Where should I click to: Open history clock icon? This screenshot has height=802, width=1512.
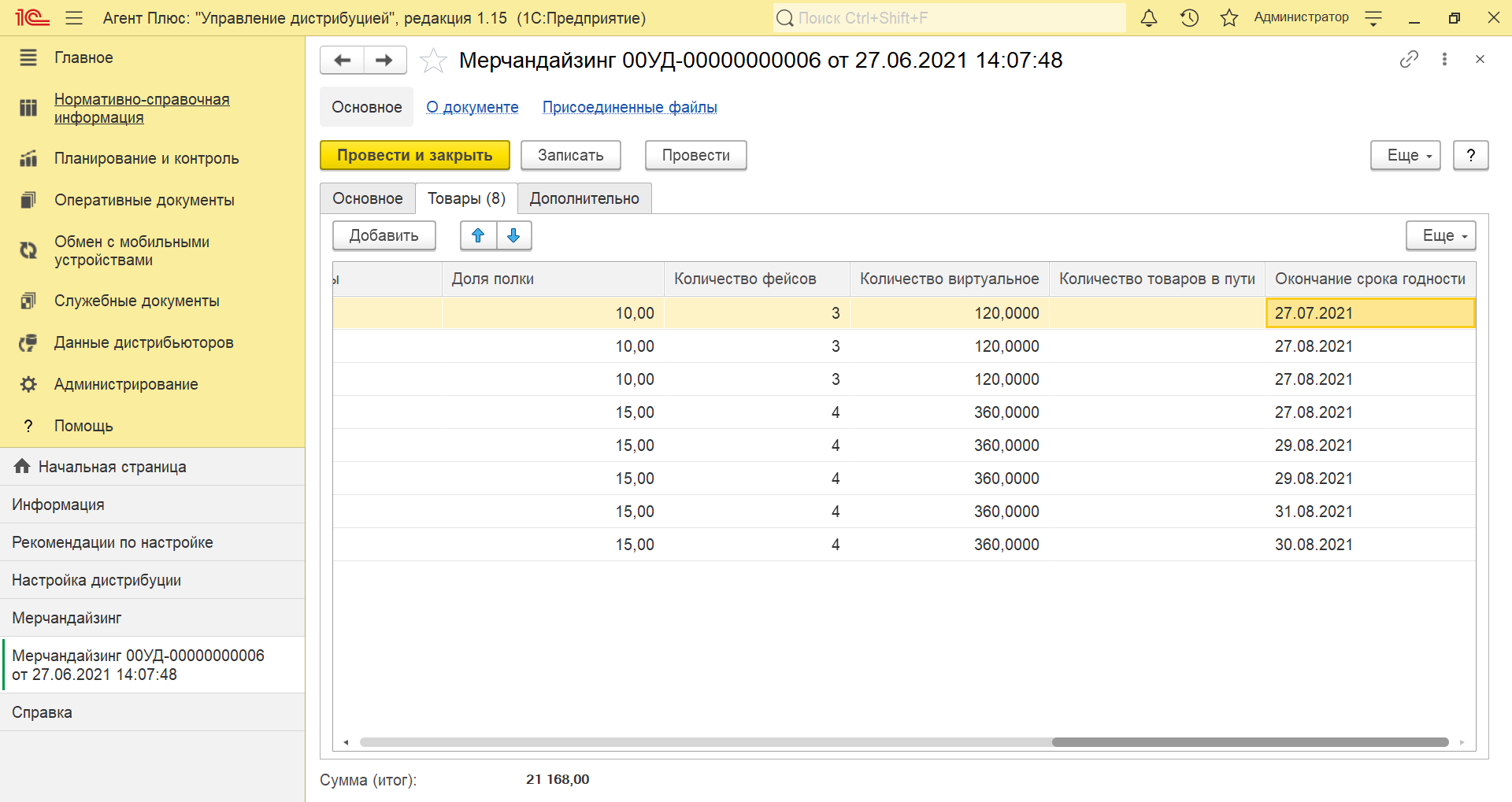tap(1189, 17)
